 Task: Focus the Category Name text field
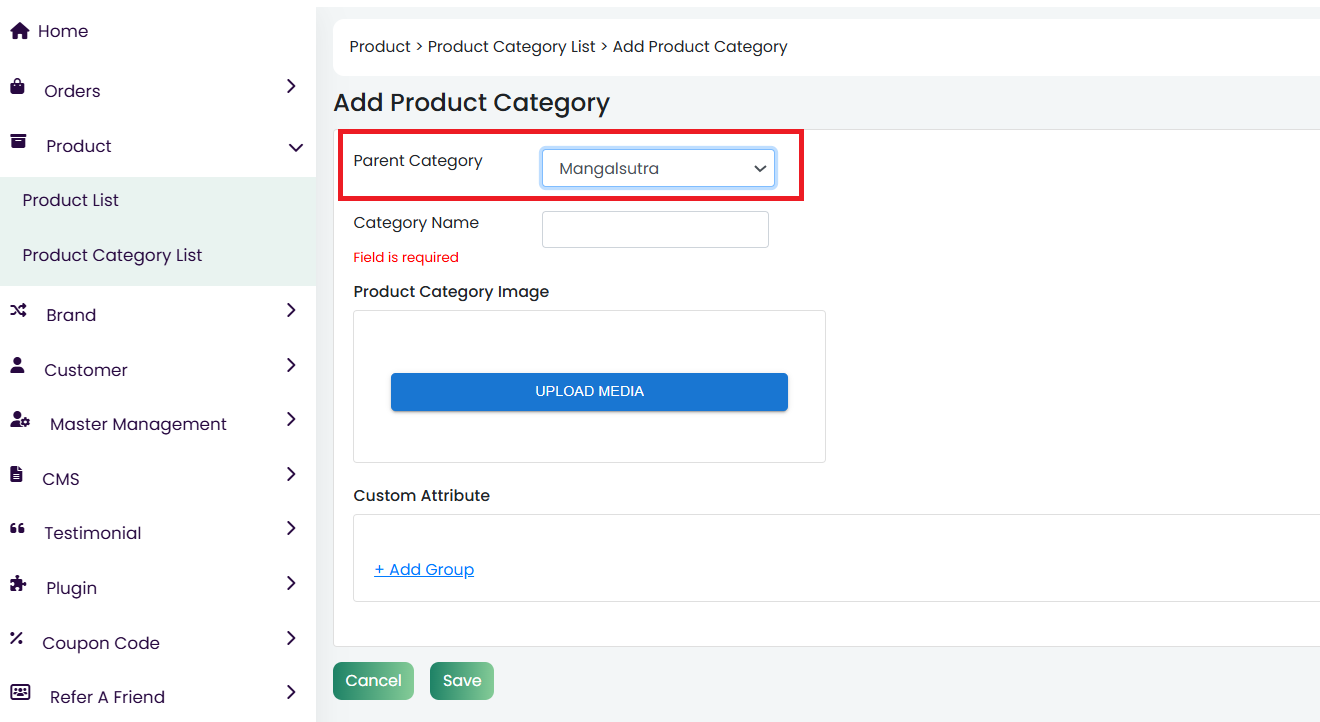pos(655,229)
